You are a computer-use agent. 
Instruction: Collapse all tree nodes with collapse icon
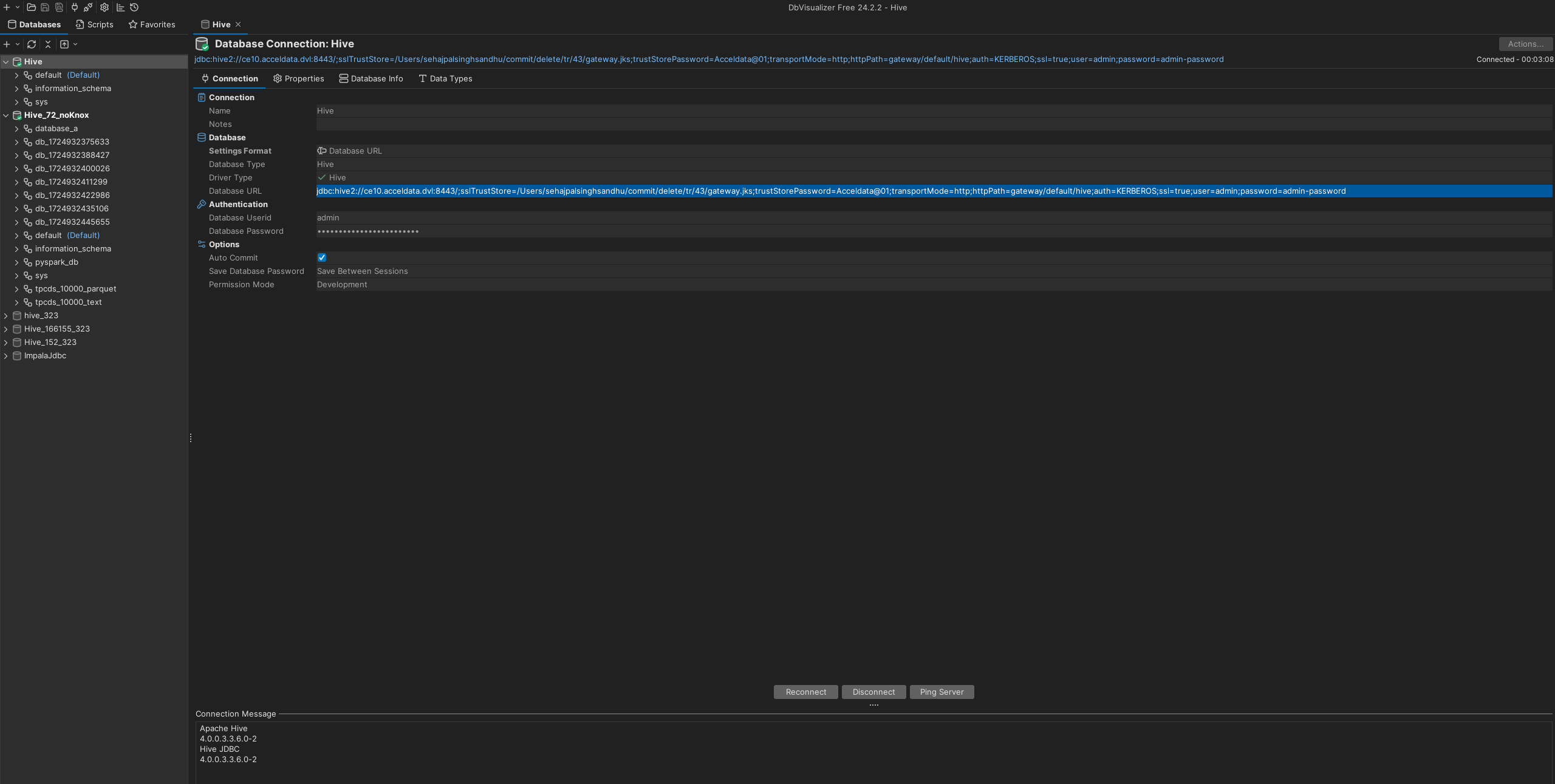[48, 44]
